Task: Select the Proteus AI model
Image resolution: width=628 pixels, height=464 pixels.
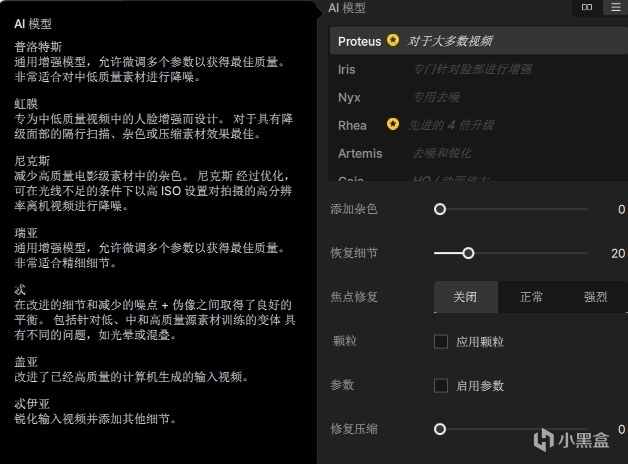Action: coord(479,41)
